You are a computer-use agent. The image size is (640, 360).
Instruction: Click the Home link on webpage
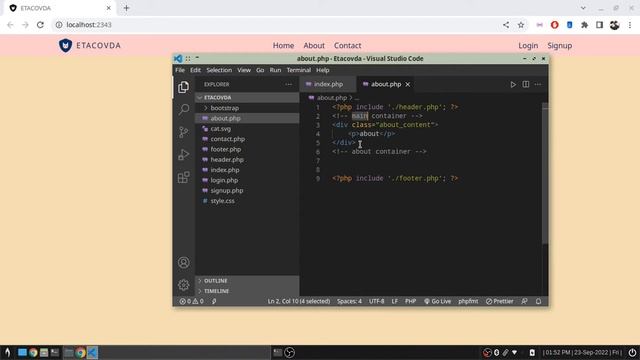coord(283,46)
